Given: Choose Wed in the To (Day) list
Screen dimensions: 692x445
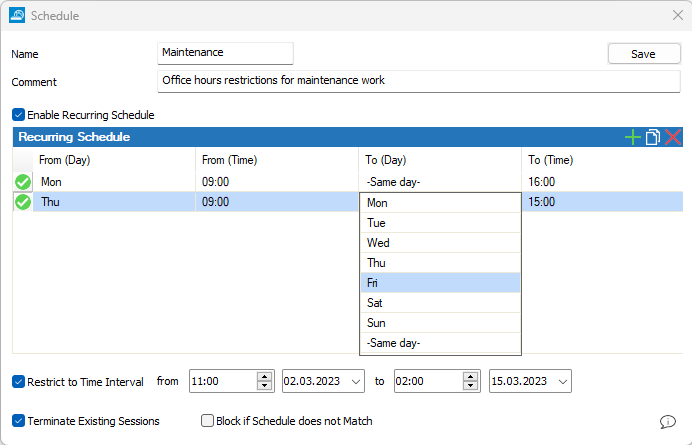Looking at the screenshot, I should pyautogui.click(x=440, y=243).
